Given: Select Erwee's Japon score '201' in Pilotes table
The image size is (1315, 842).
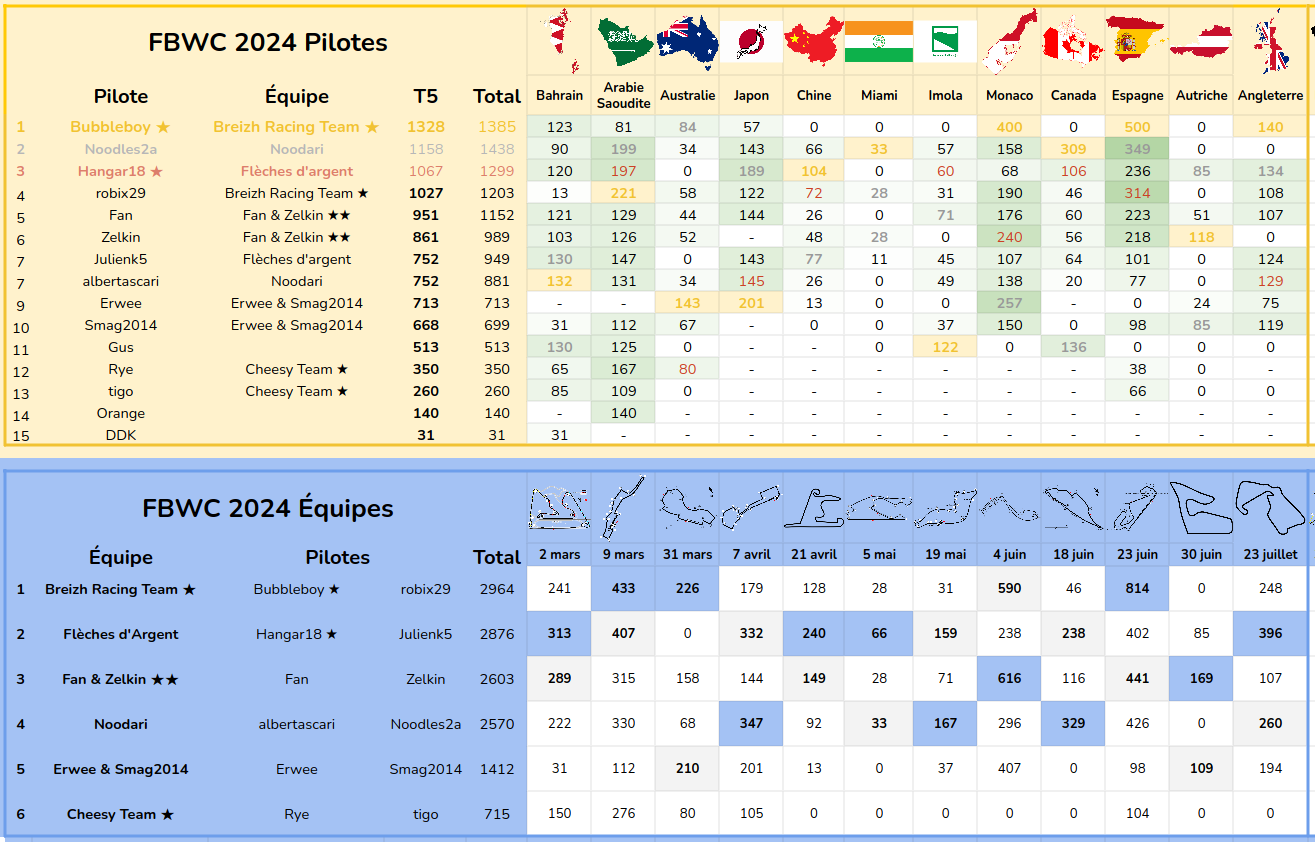Looking at the screenshot, I should click(x=751, y=303).
